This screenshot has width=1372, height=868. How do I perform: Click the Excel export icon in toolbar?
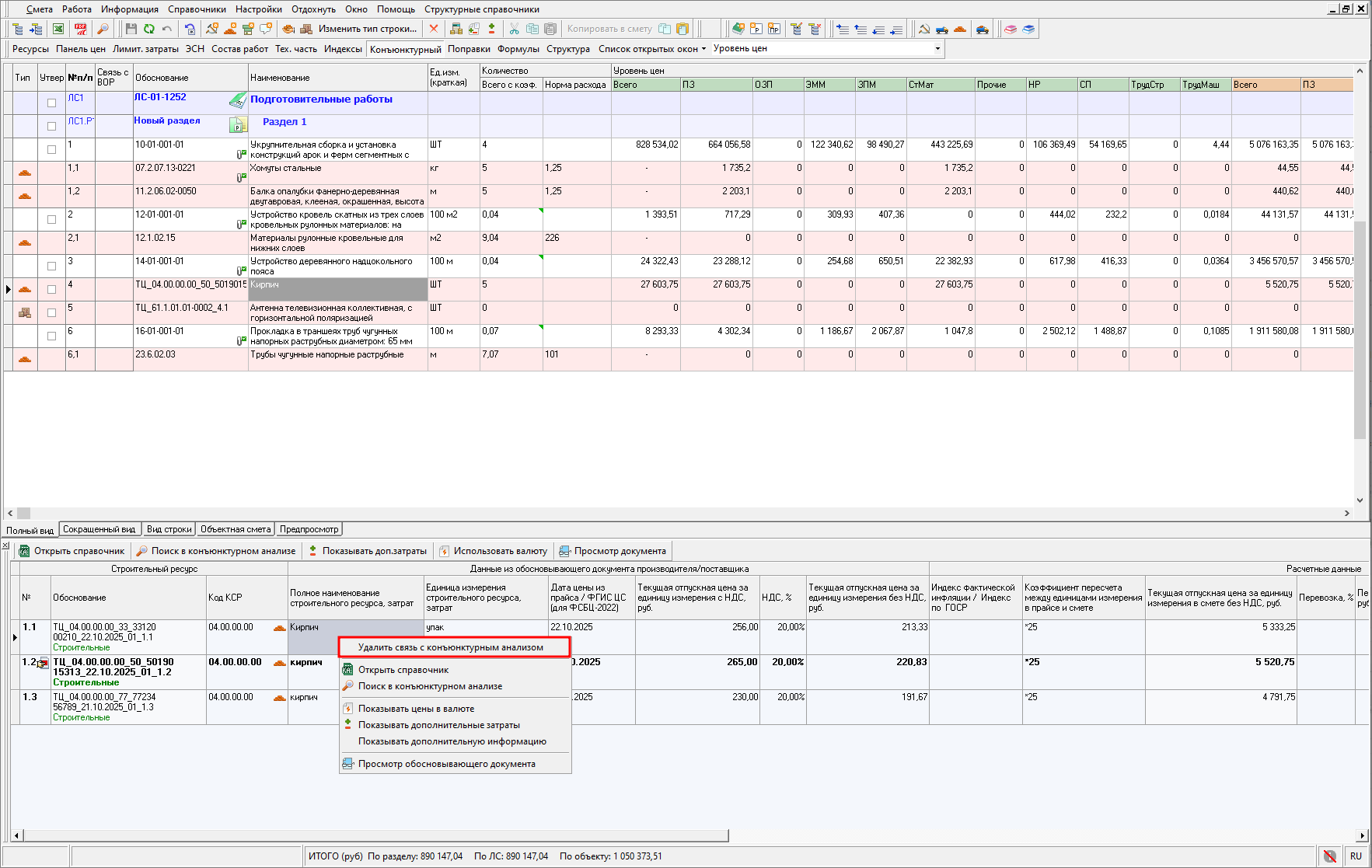pos(58,29)
